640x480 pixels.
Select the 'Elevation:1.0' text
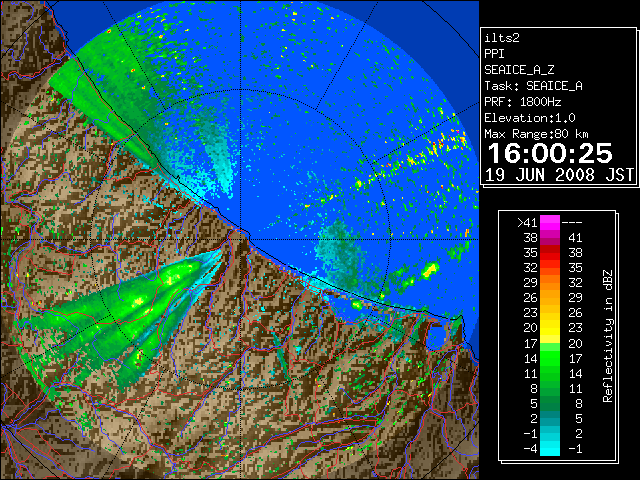coord(530,118)
